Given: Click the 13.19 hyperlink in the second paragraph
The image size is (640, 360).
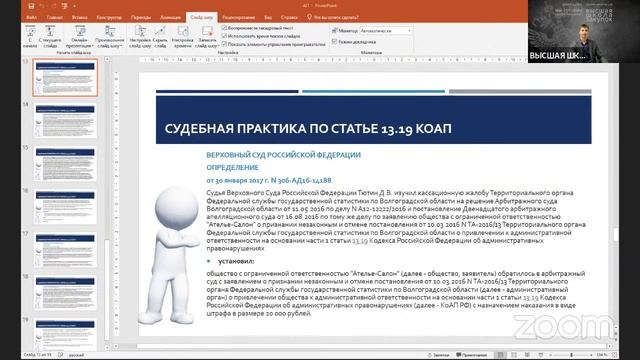Looking at the screenshot, I should click(x=530, y=298).
